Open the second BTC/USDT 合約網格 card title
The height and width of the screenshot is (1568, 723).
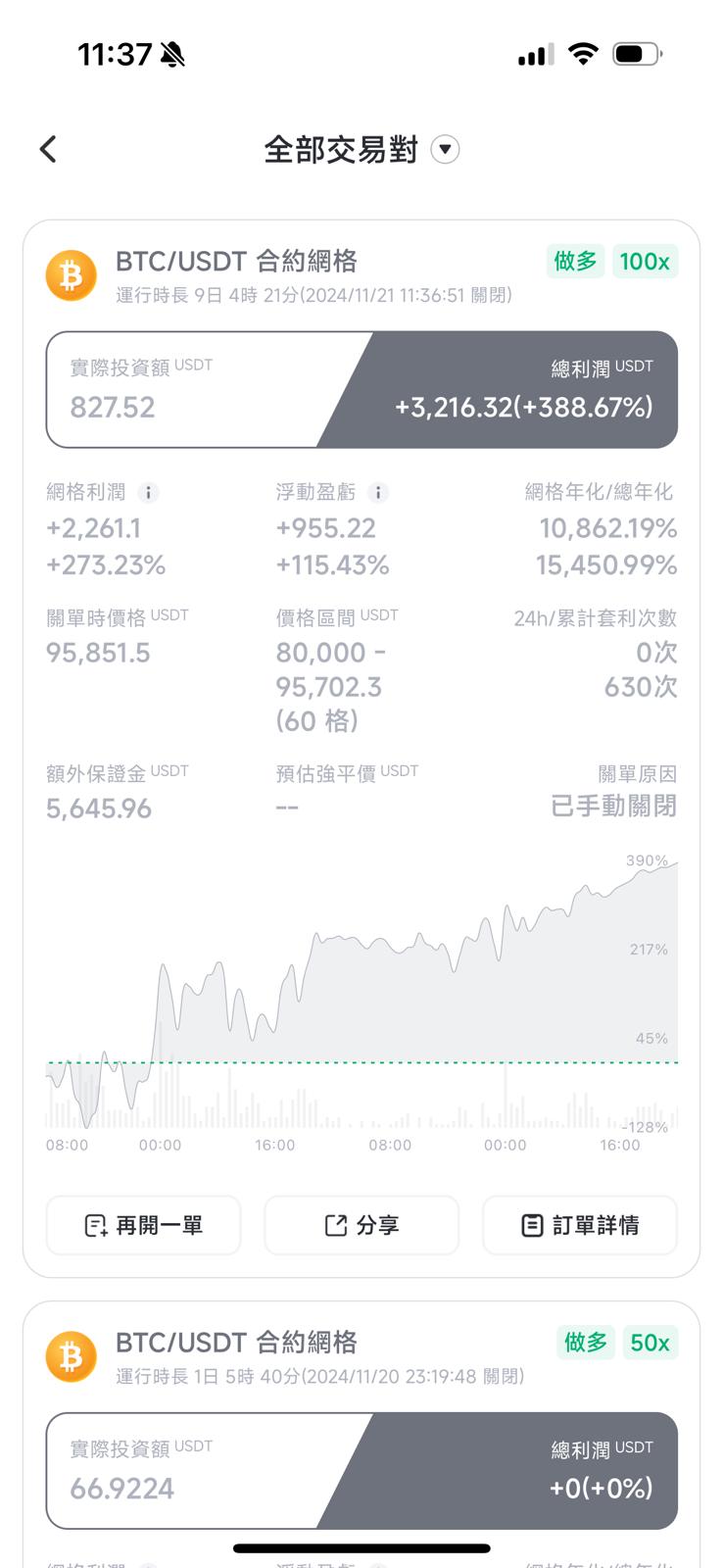[x=236, y=1342]
